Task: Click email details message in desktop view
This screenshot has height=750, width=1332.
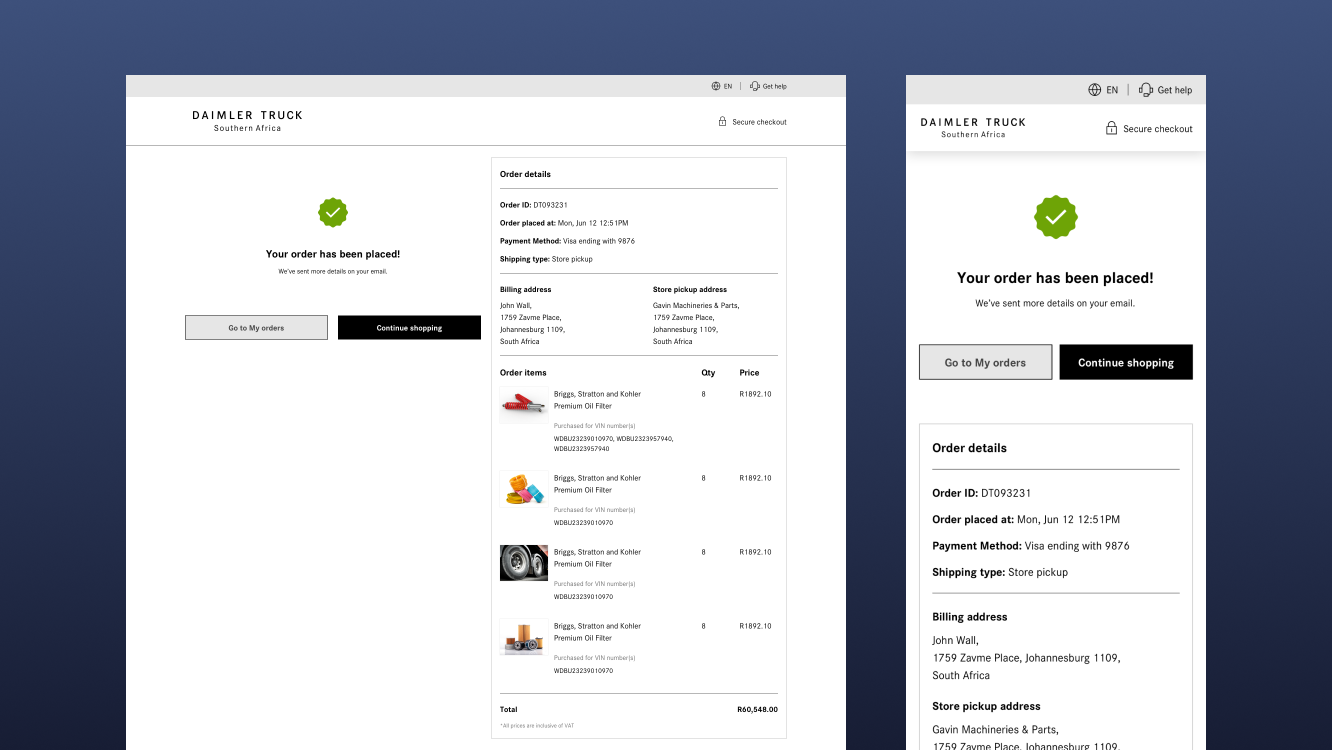Action: [333, 271]
